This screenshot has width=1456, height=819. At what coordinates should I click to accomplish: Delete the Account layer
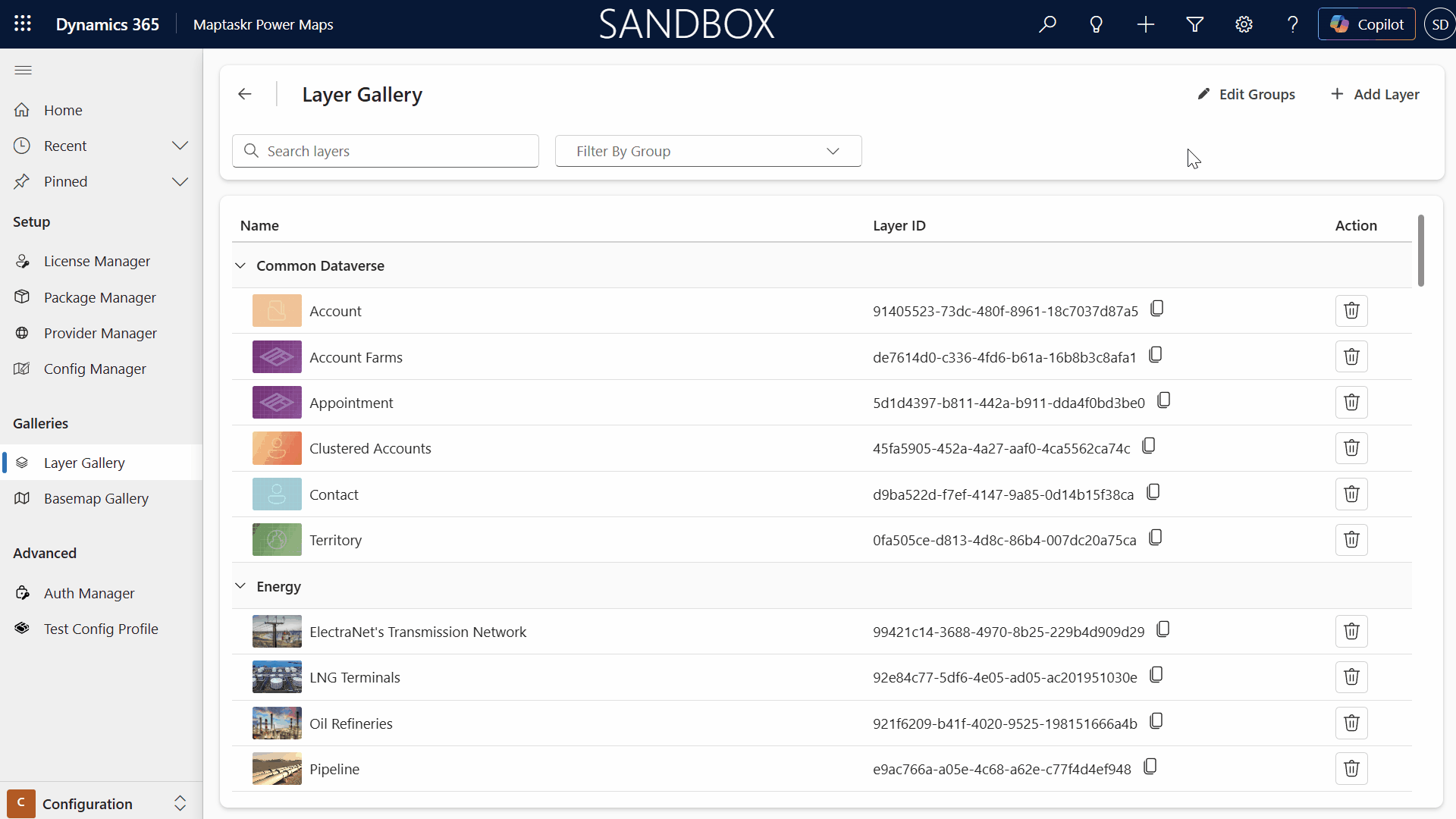tap(1351, 311)
